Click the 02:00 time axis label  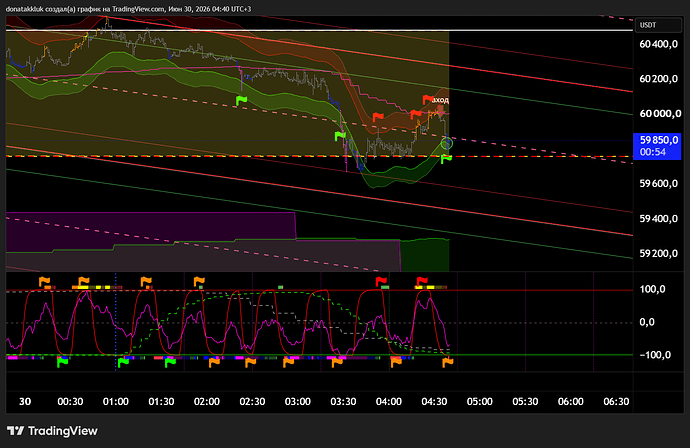point(207,401)
